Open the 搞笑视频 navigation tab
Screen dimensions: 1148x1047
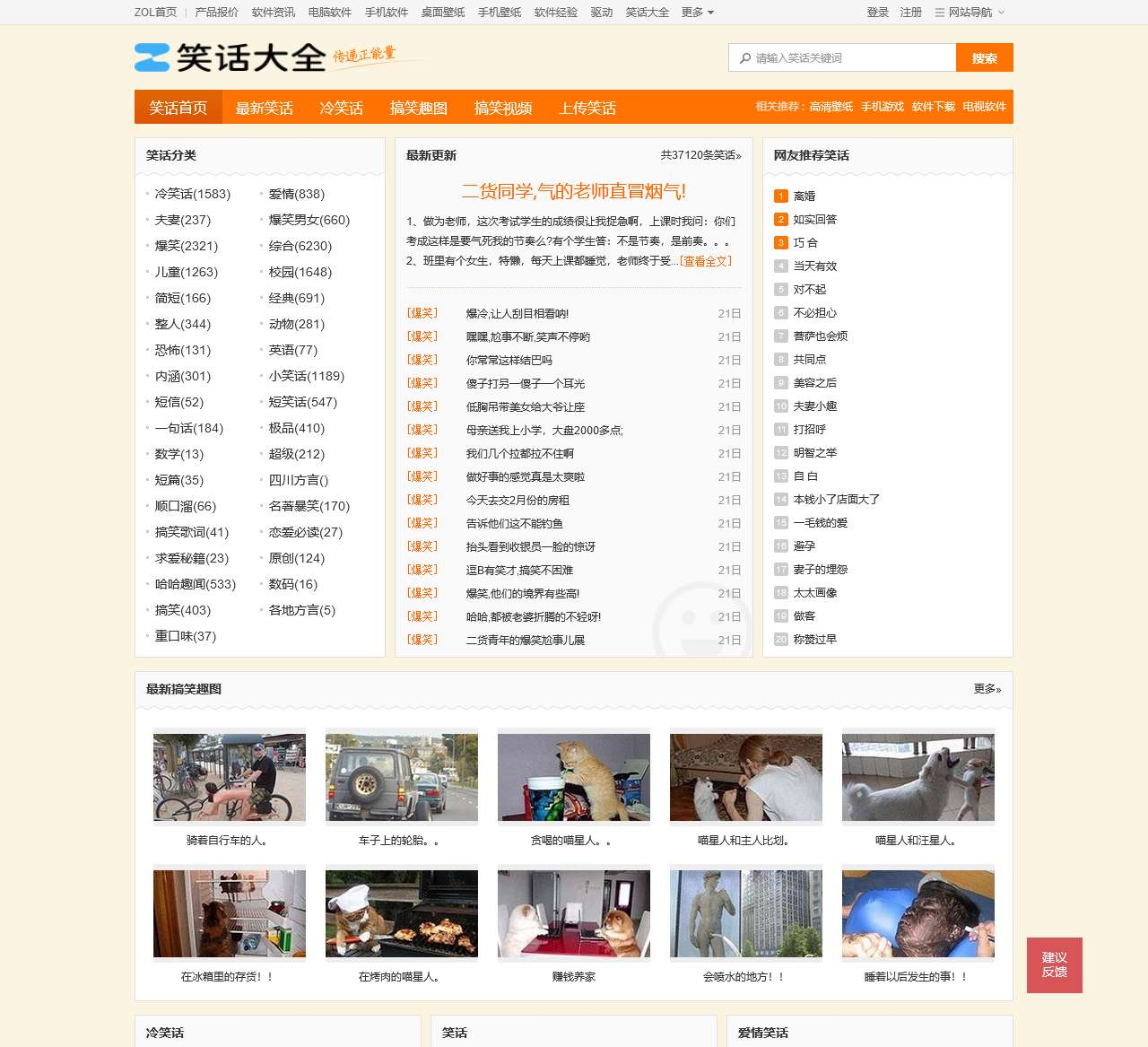pos(503,108)
